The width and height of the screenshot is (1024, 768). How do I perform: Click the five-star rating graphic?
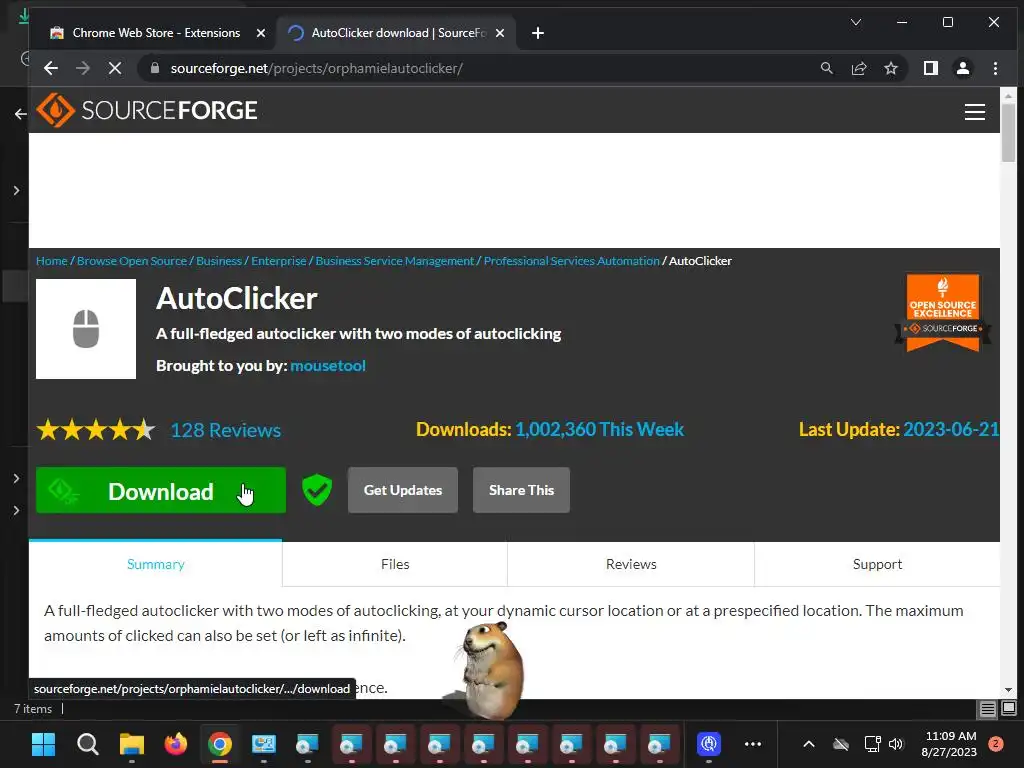click(95, 430)
